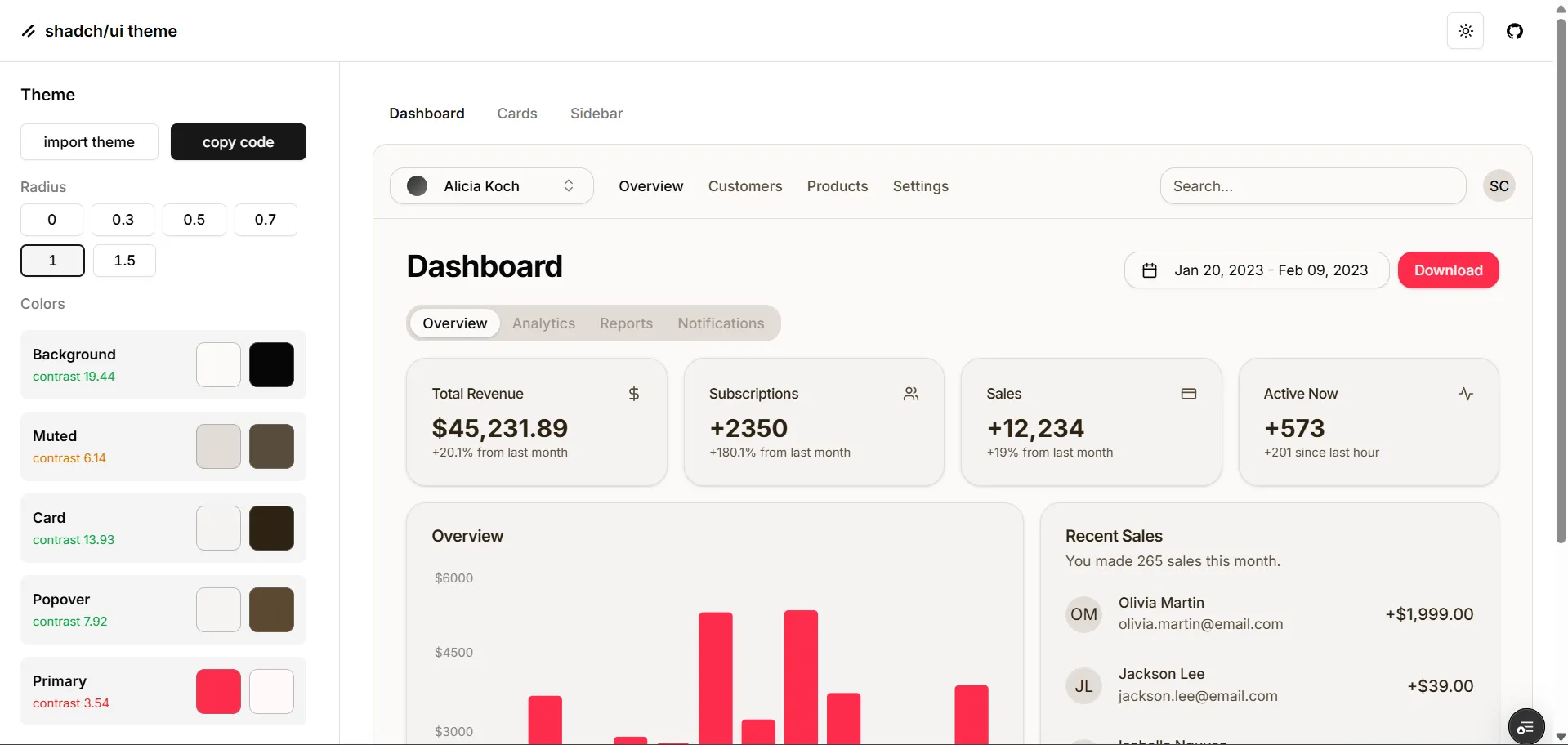The height and width of the screenshot is (745, 1568).
Task: Click the SC user avatar
Action: click(x=1499, y=186)
